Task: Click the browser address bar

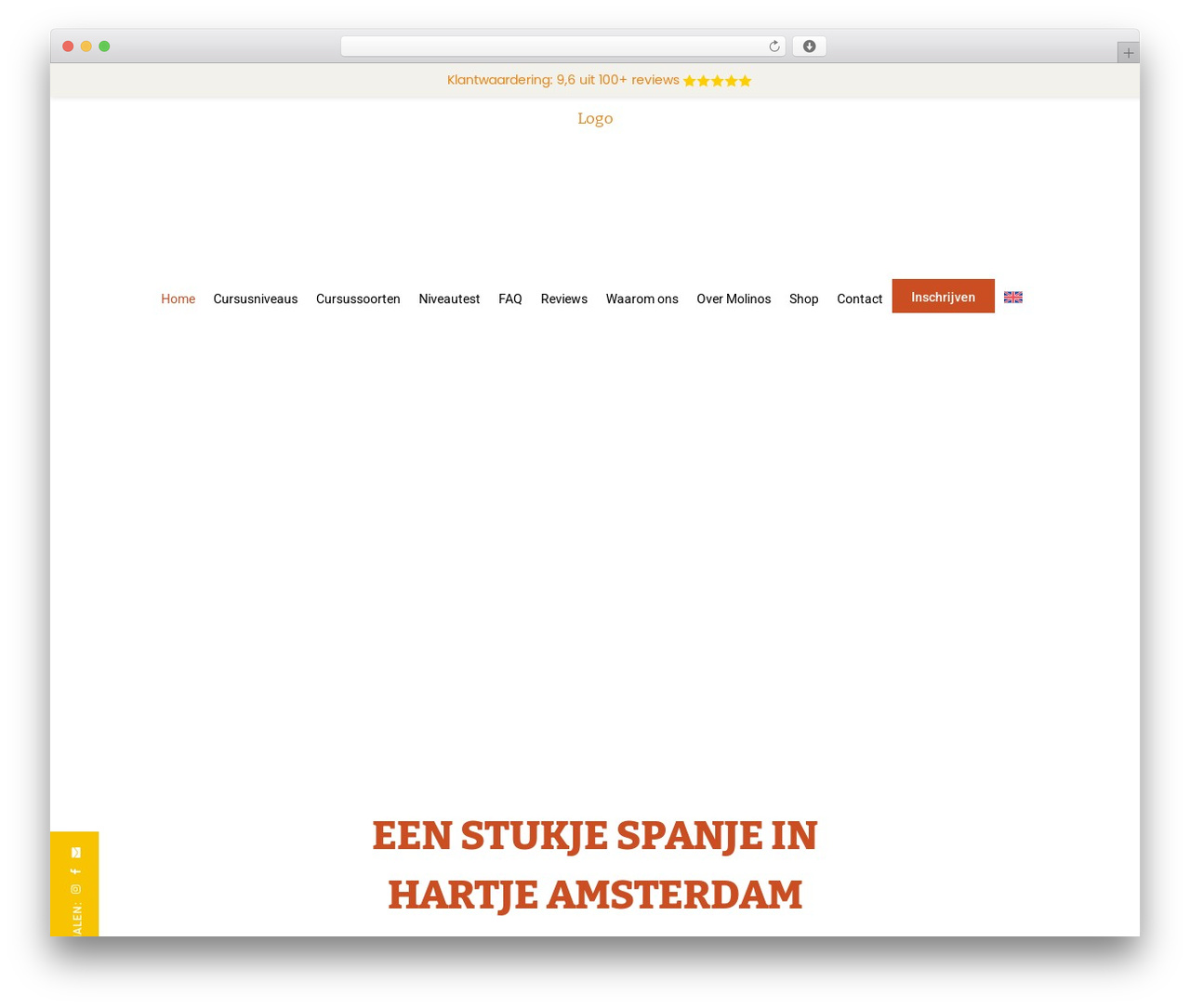Action: point(562,46)
